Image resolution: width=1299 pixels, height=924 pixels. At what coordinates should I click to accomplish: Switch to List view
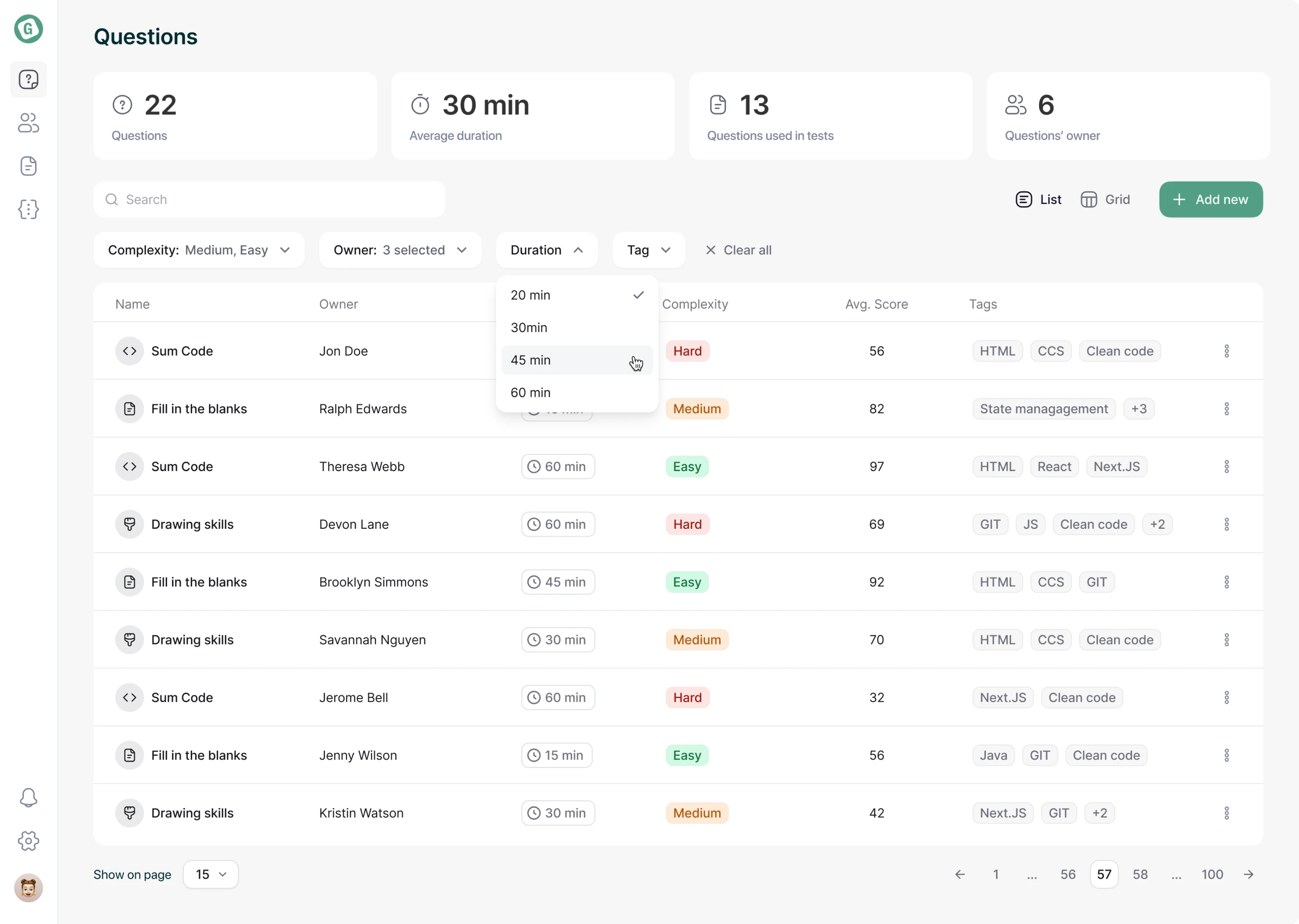pyautogui.click(x=1038, y=200)
